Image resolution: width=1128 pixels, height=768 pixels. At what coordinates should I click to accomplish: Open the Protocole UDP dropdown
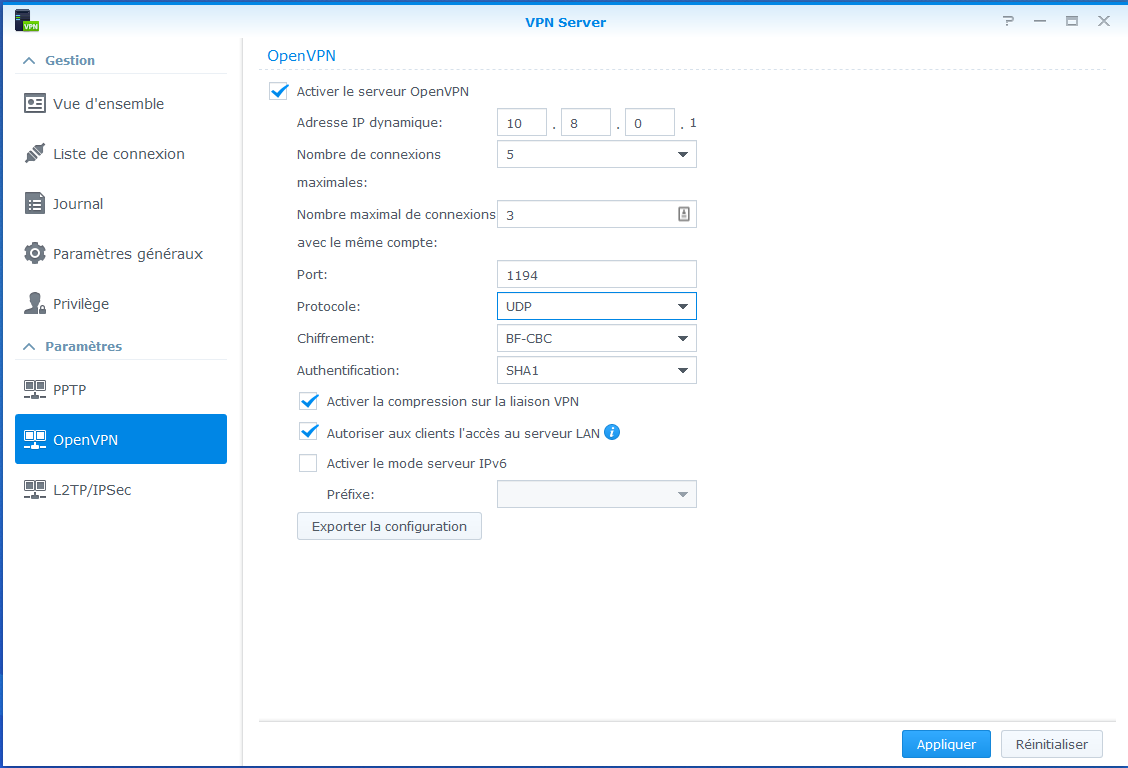pos(596,306)
